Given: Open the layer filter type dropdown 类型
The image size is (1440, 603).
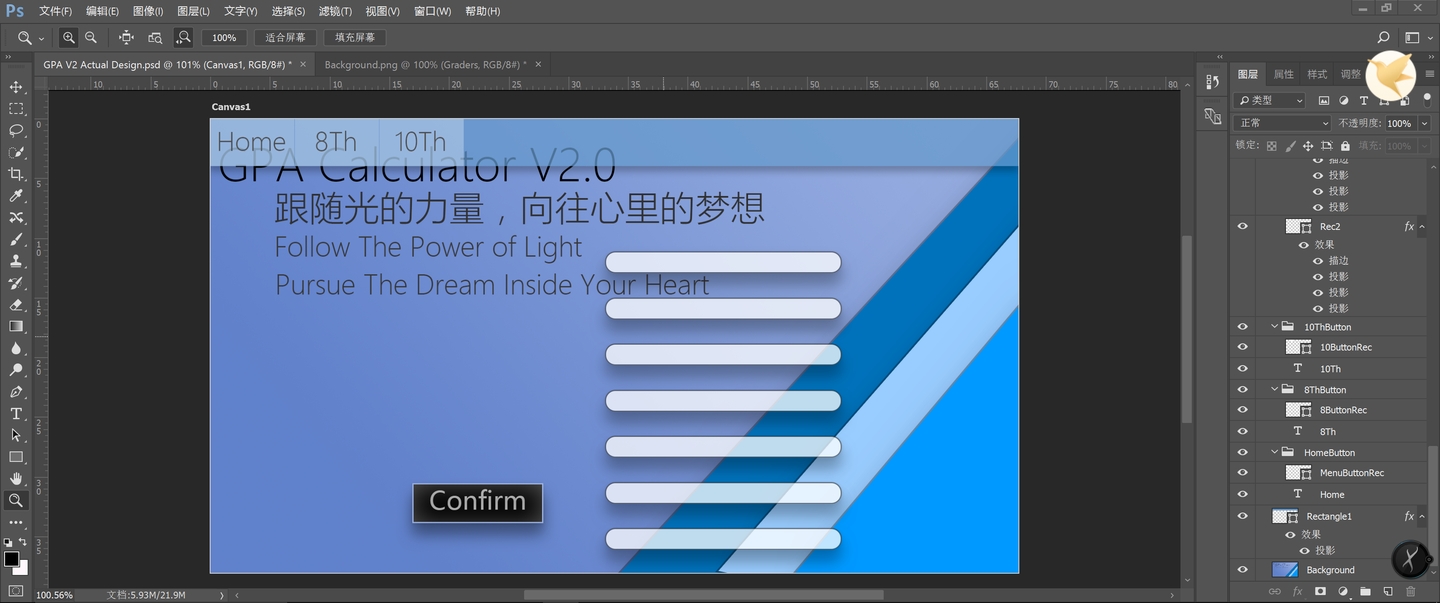Looking at the screenshot, I should click(x=1268, y=100).
